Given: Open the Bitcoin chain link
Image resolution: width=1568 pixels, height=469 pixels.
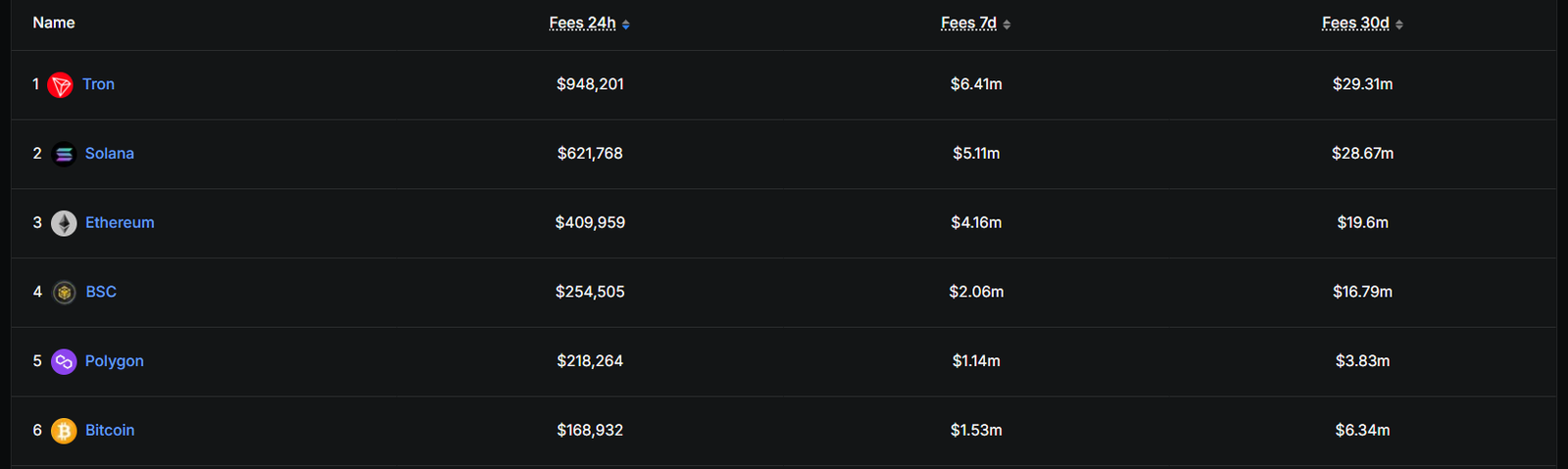Looking at the screenshot, I should coord(110,430).
